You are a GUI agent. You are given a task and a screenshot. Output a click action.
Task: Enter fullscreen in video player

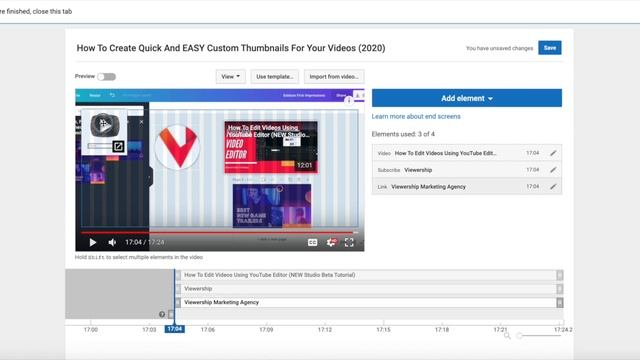(x=349, y=242)
